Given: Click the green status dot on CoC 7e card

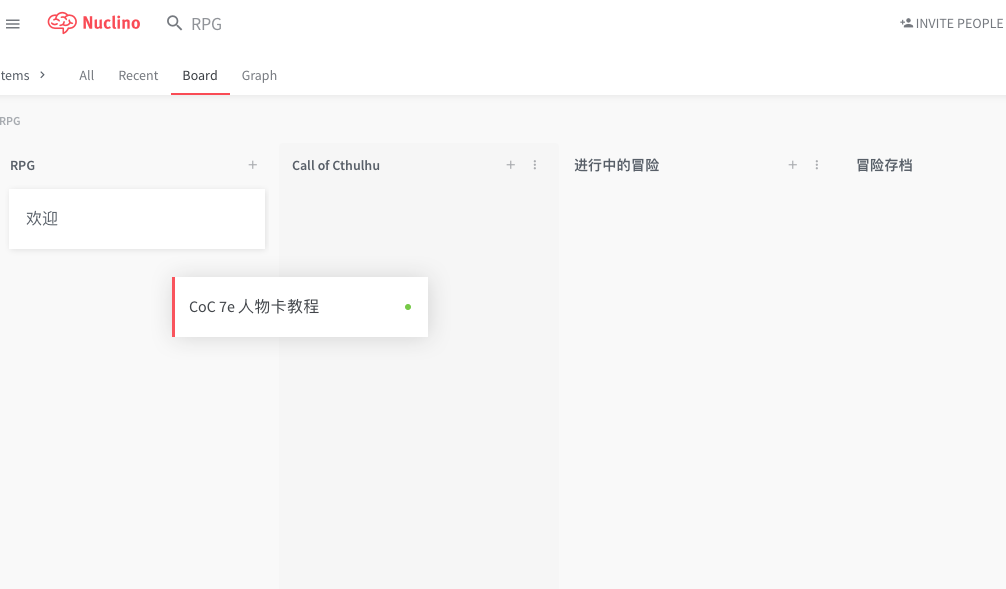Looking at the screenshot, I should [407, 307].
